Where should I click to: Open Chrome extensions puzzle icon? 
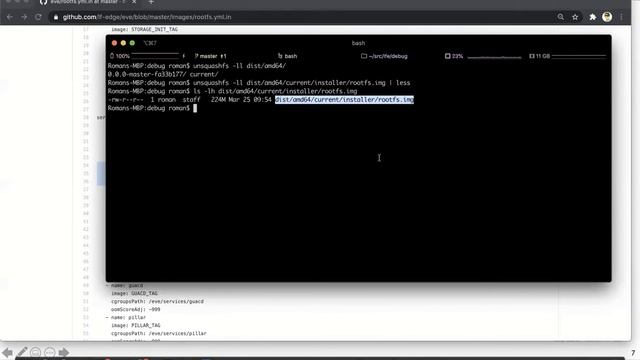(593, 17)
